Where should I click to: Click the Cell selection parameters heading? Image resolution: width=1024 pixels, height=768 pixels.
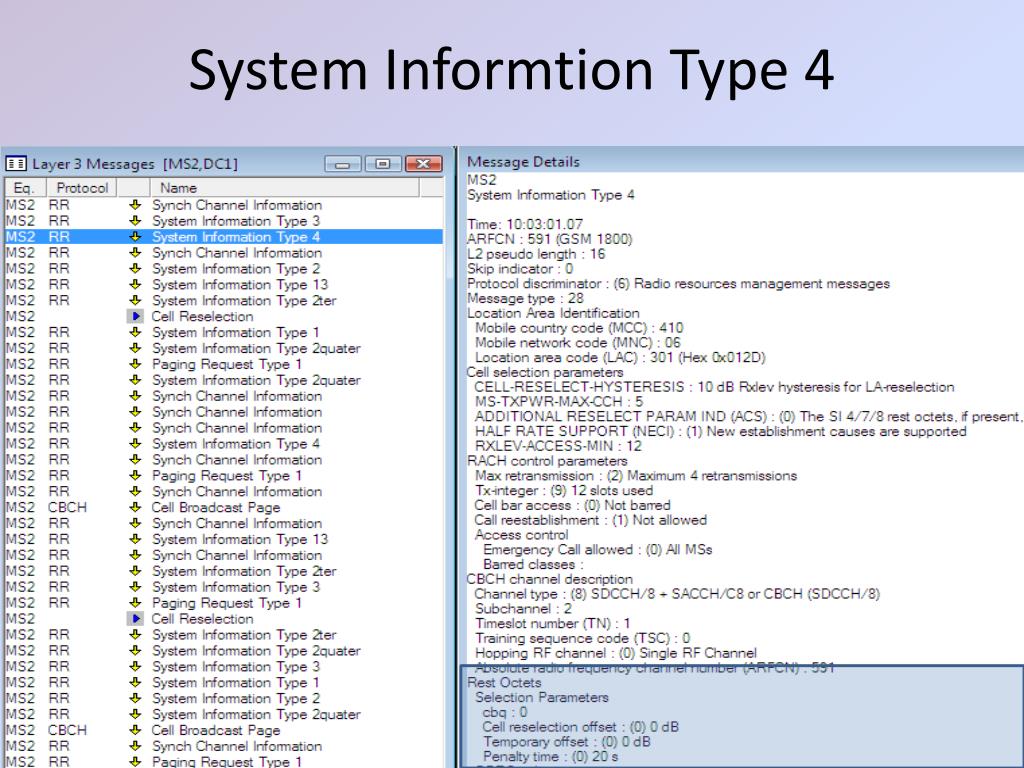545,372
